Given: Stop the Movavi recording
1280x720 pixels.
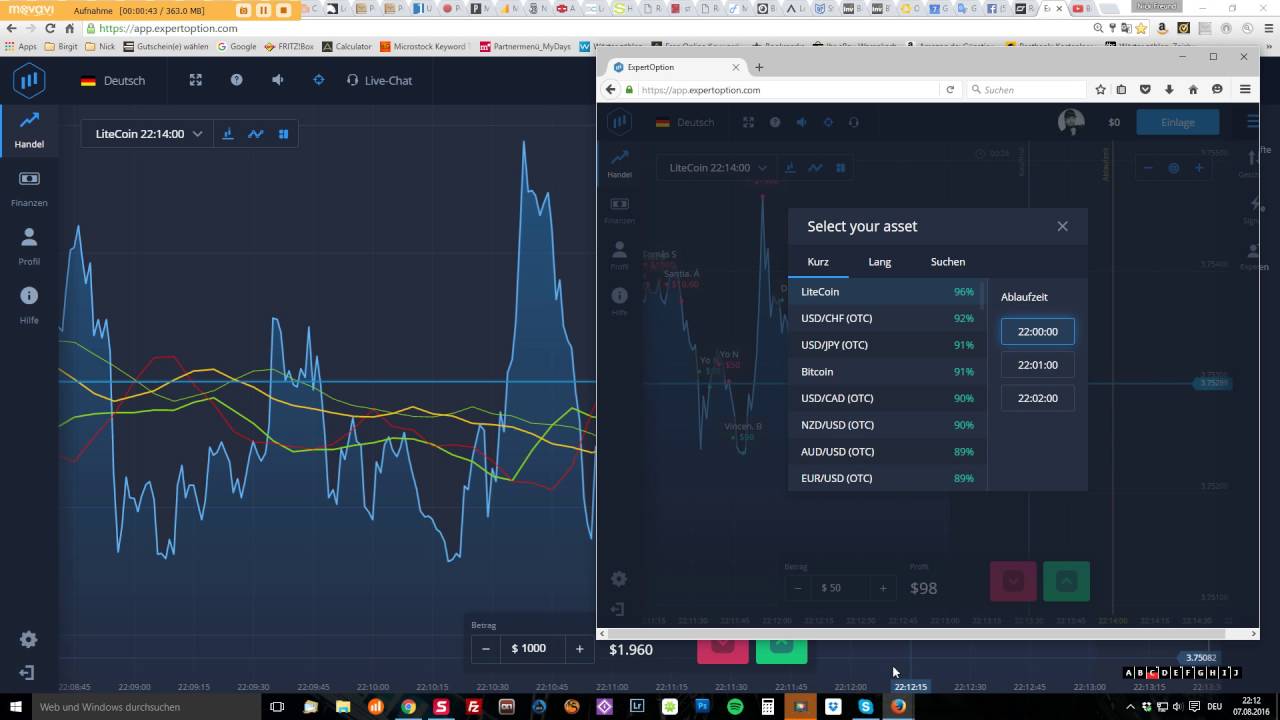Looking at the screenshot, I should coord(283,10).
